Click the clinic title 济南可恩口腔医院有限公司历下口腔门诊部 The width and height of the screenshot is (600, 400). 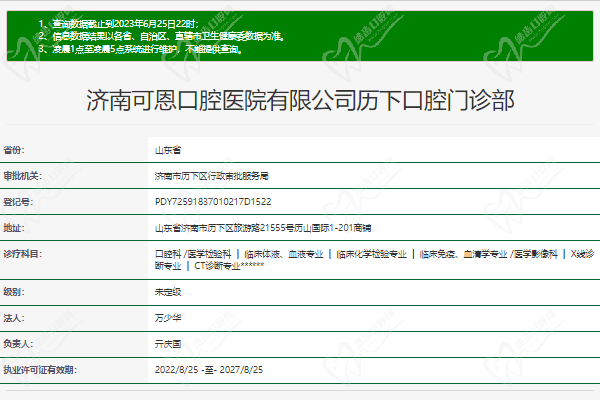300,101
